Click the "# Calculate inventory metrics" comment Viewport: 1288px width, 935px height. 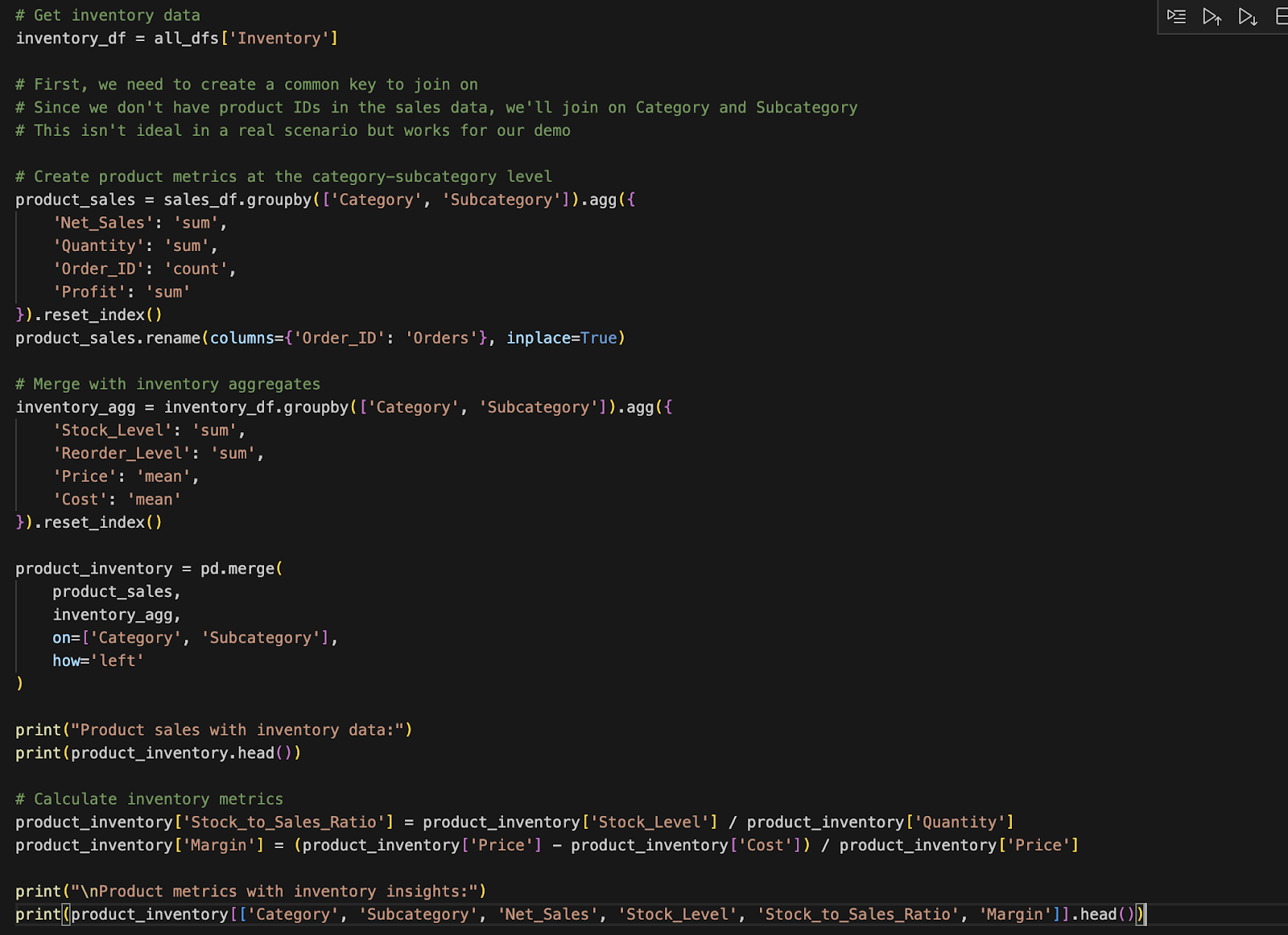(x=149, y=799)
